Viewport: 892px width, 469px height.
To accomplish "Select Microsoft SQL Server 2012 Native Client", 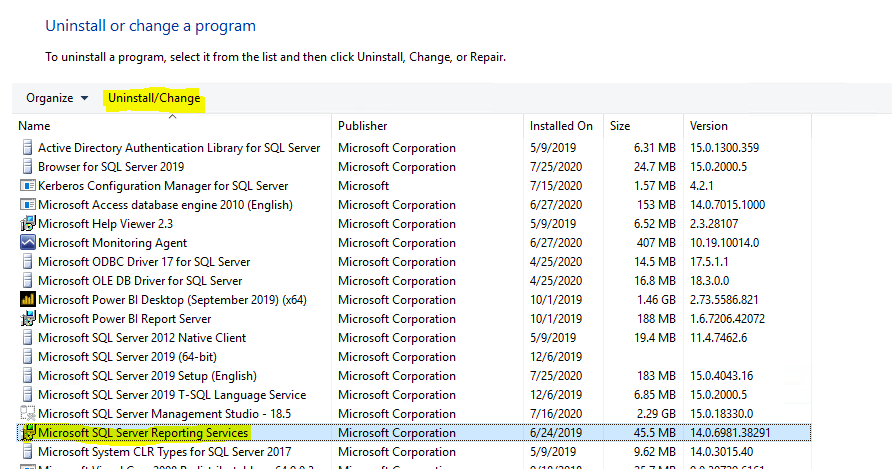I will tap(142, 338).
